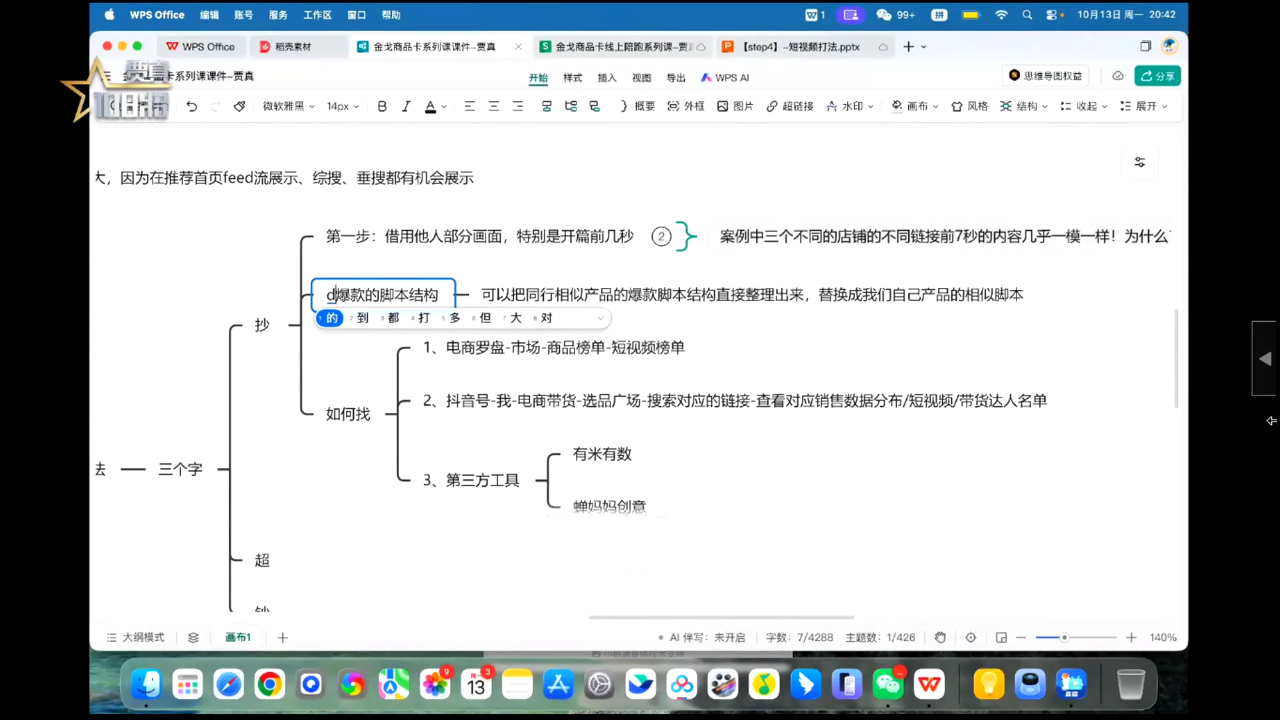This screenshot has height=720, width=1280.
Task: Toggle bold formatting in the toolbar
Action: [x=382, y=106]
